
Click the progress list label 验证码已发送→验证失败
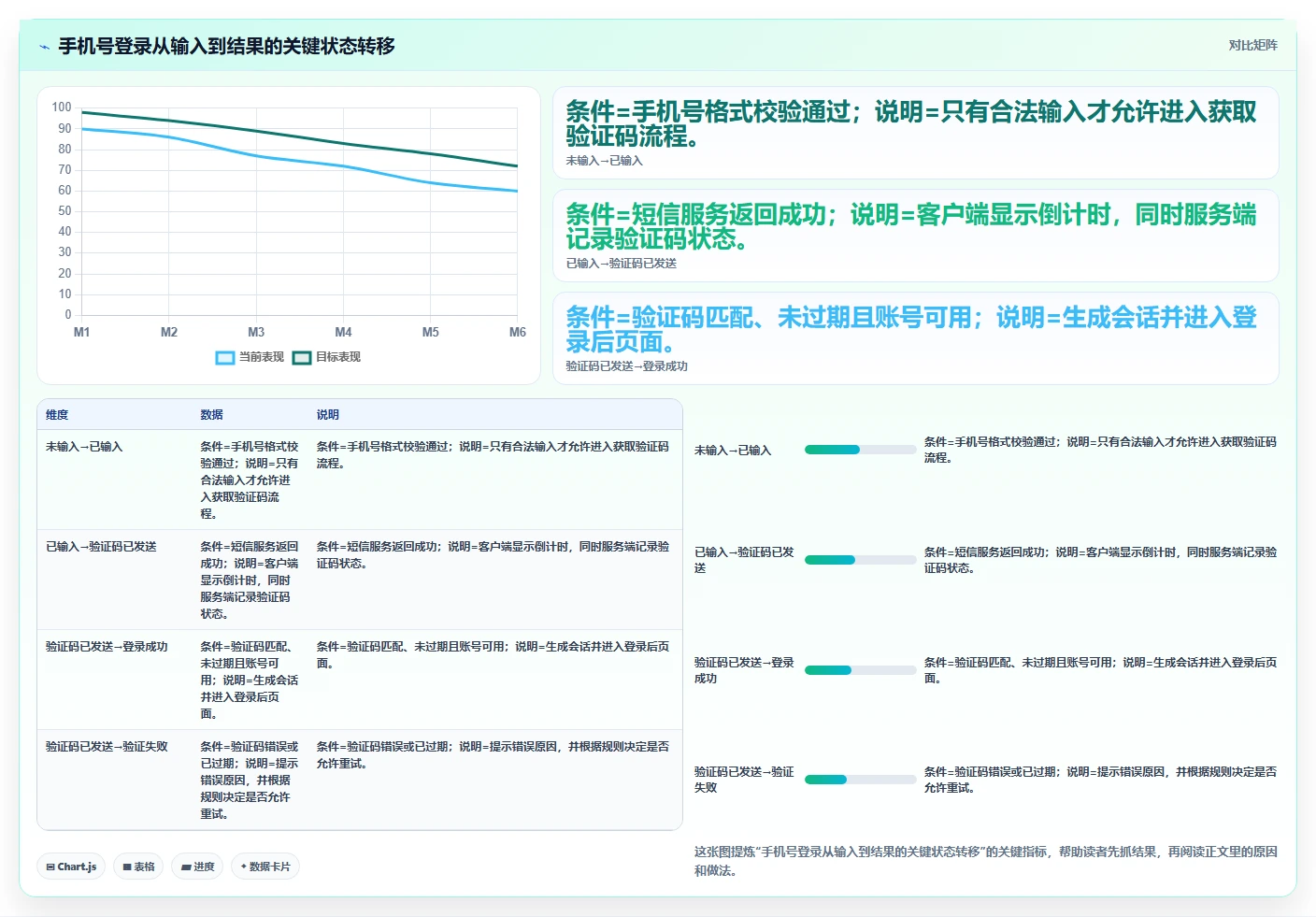click(x=744, y=780)
